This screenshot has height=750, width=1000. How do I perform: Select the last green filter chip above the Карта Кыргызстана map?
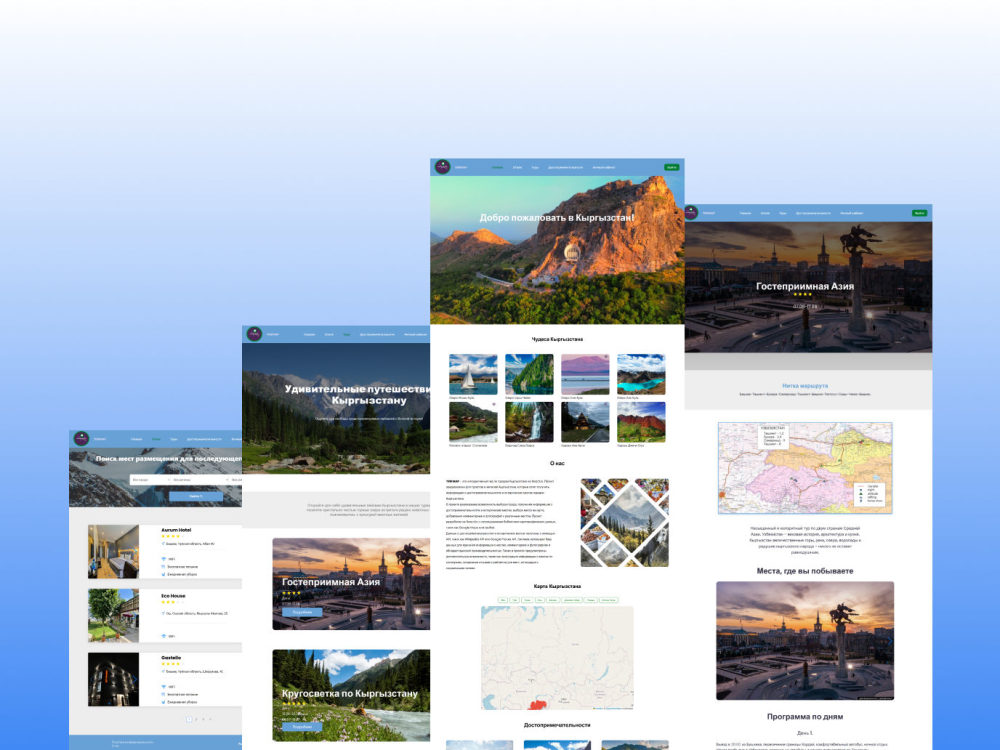[x=608, y=600]
